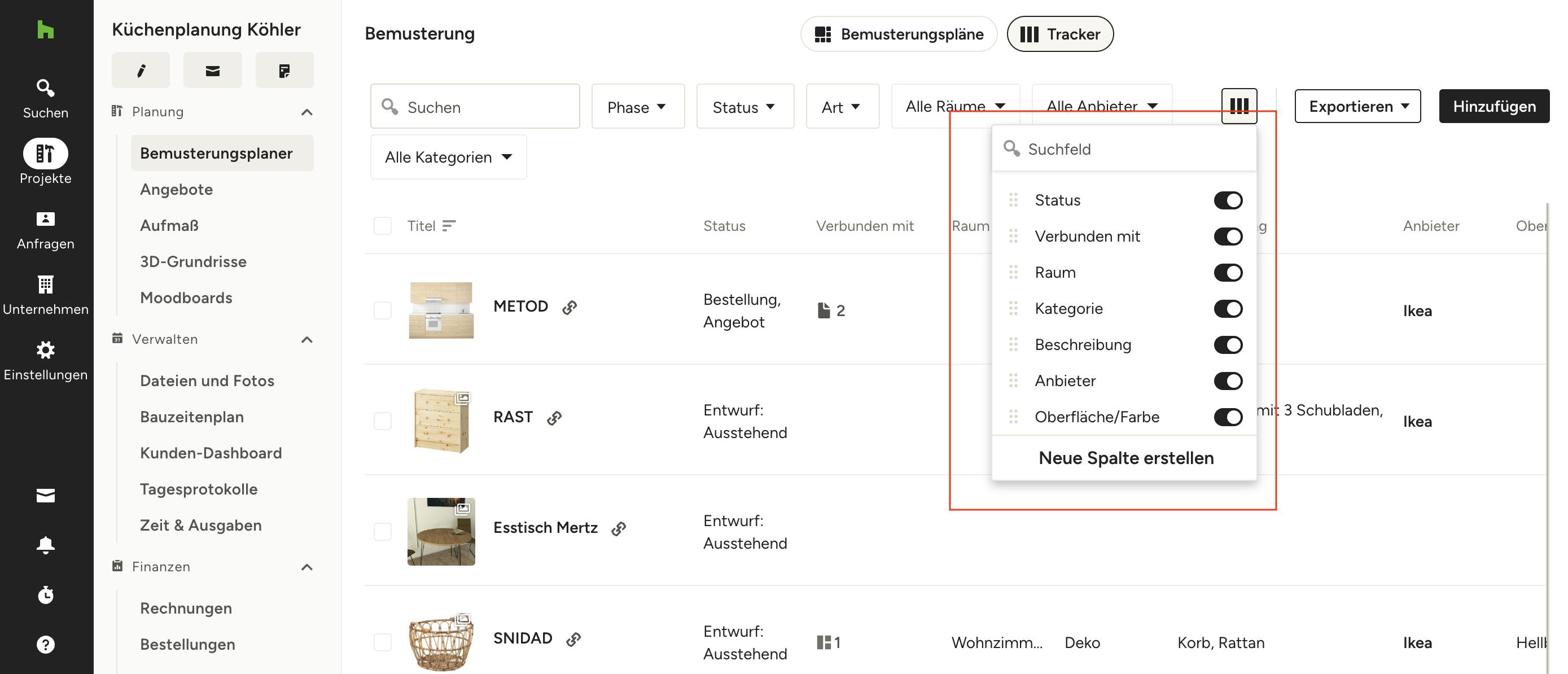The image size is (1568, 674).
Task: Toggle the Anbieter column switch
Action: 1228,381
